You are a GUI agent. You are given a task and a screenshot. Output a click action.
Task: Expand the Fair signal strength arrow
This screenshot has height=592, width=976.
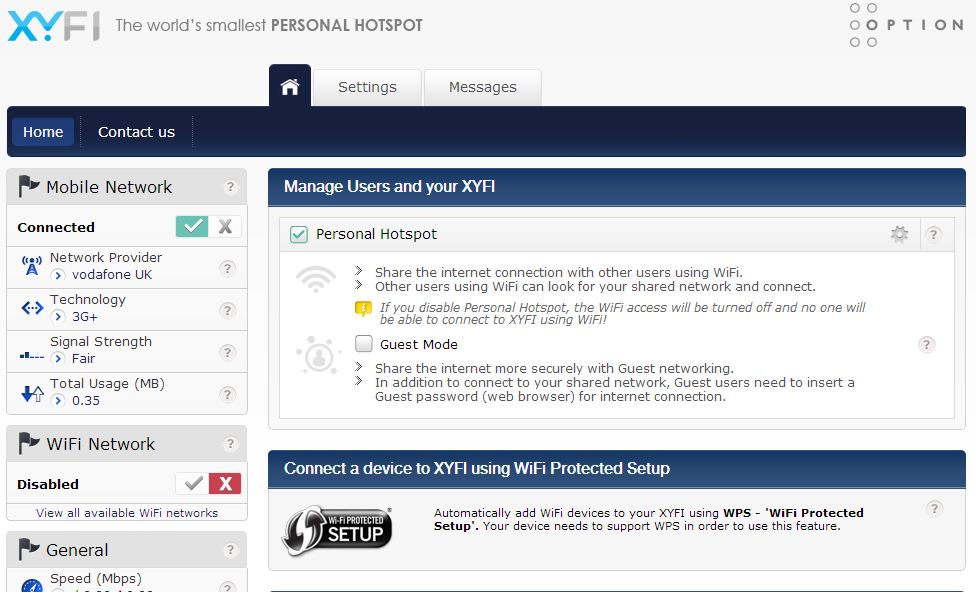click(58, 358)
